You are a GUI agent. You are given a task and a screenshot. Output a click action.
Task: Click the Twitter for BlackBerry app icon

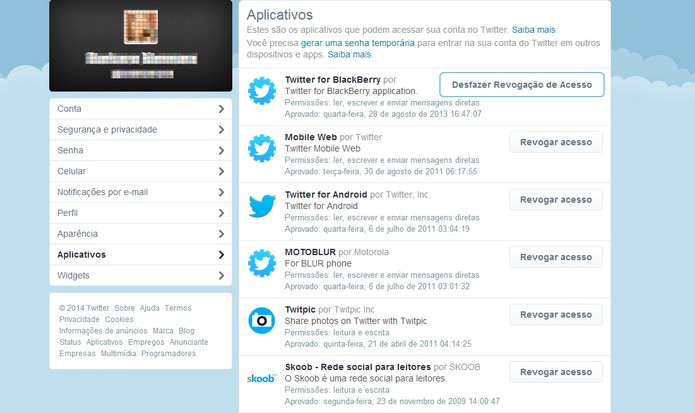click(262, 91)
